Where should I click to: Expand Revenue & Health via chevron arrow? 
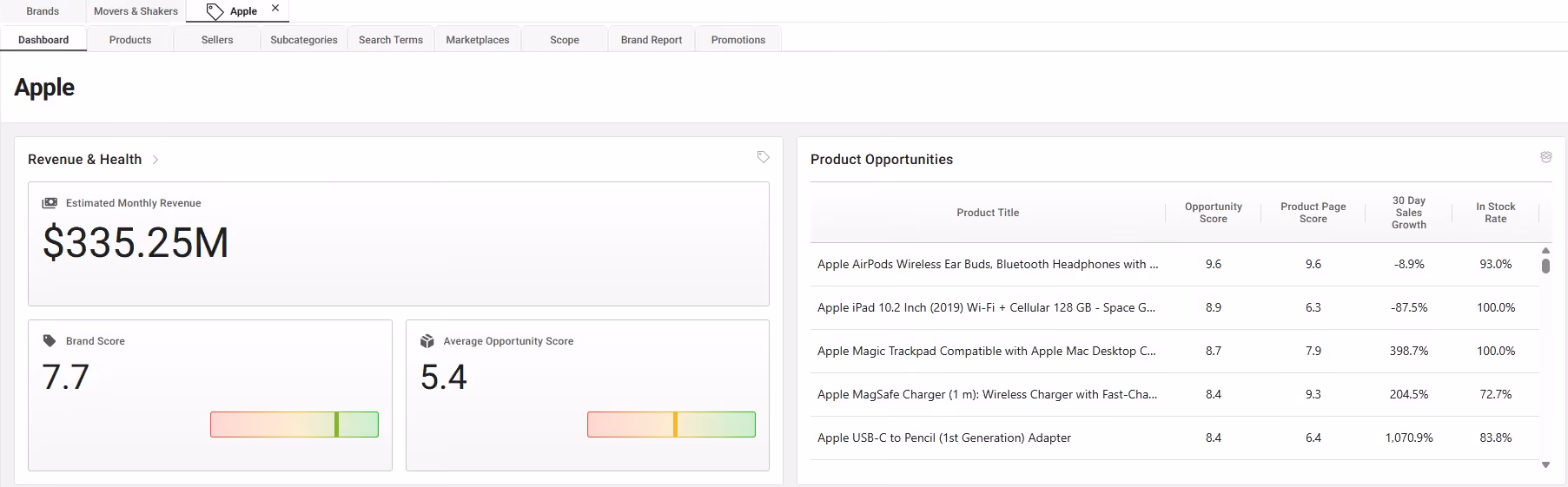[155, 160]
